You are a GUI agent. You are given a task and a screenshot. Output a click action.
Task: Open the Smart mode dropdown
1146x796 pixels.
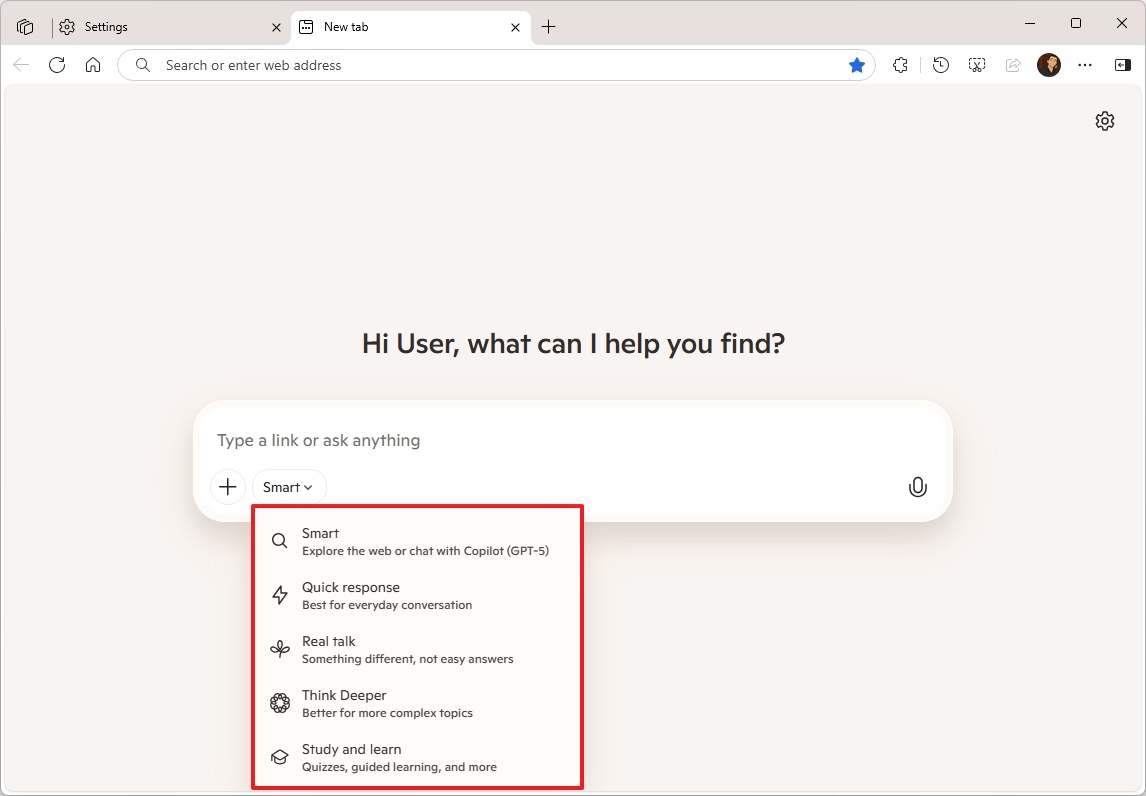pos(288,487)
